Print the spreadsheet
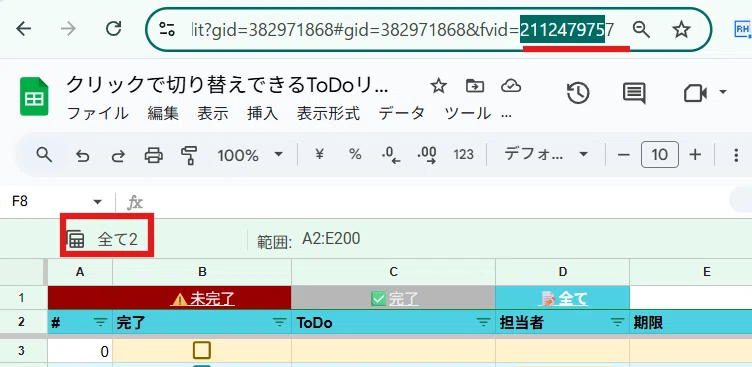 (x=153, y=155)
